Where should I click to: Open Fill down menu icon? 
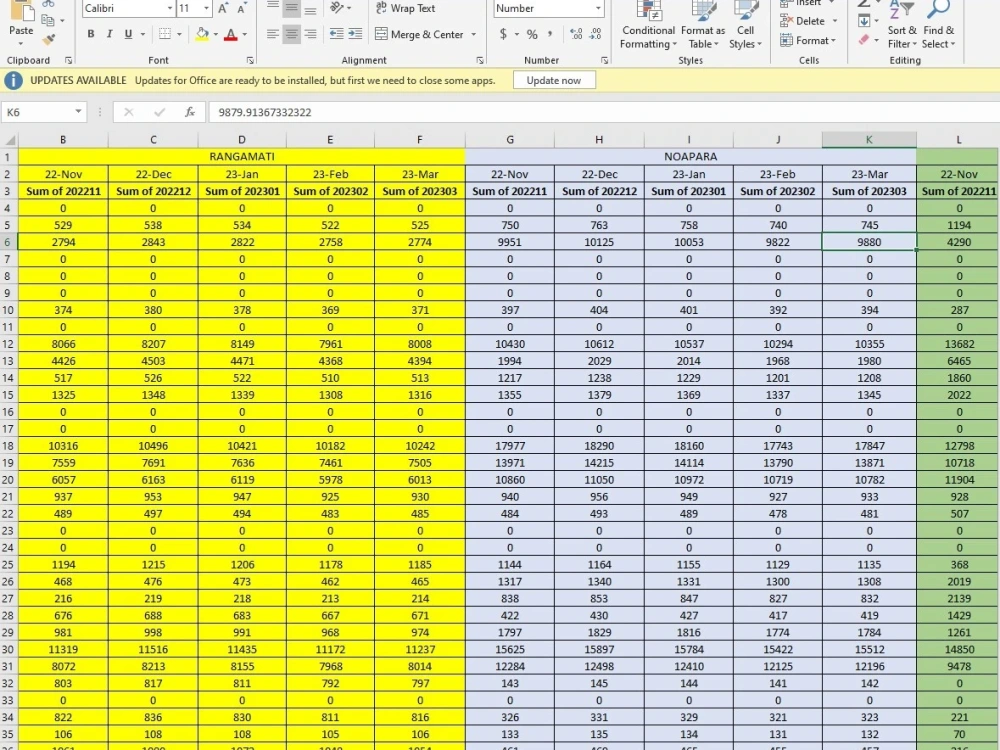tap(864, 21)
